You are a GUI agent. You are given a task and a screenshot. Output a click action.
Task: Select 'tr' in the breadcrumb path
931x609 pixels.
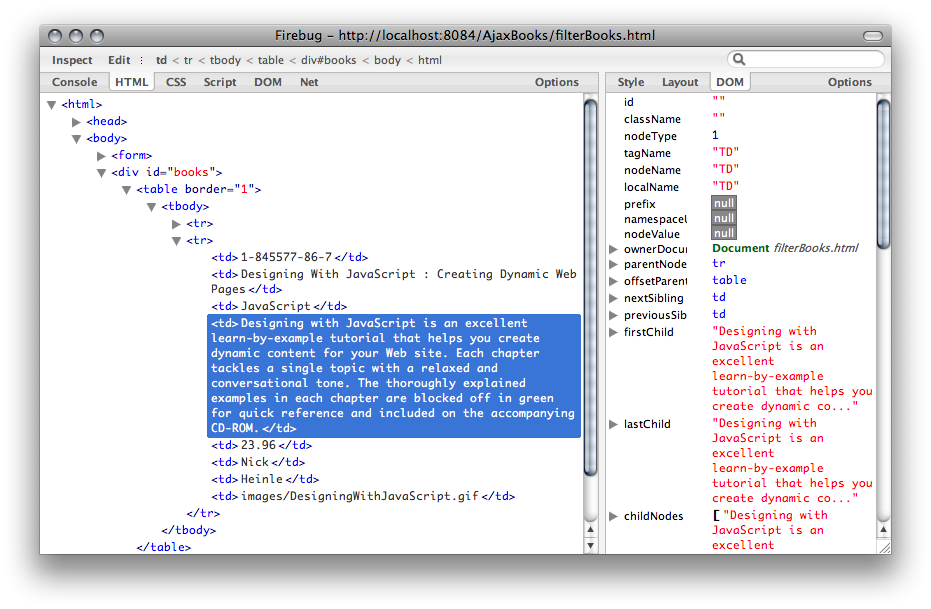[188, 60]
